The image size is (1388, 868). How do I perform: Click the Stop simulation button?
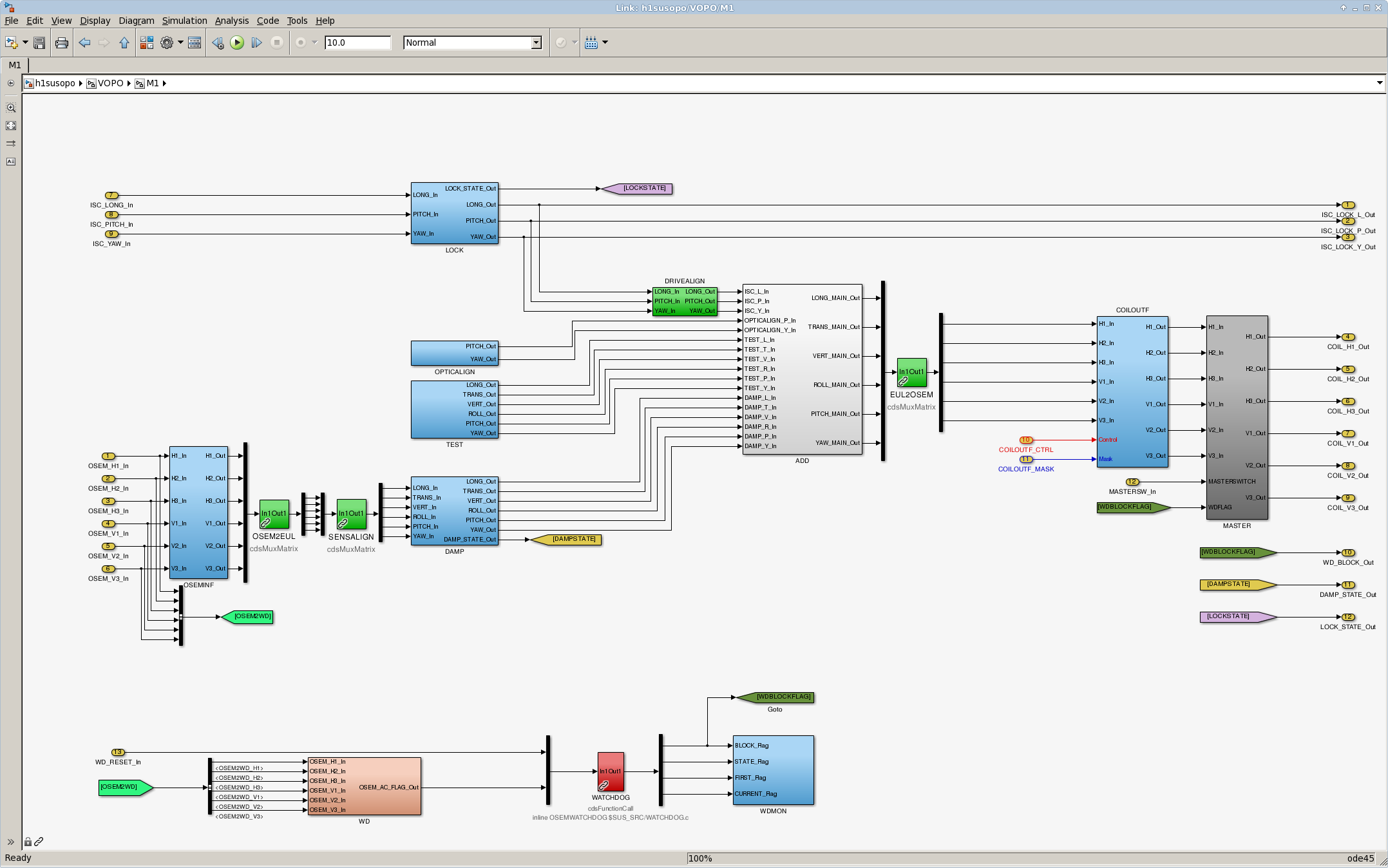(x=277, y=42)
